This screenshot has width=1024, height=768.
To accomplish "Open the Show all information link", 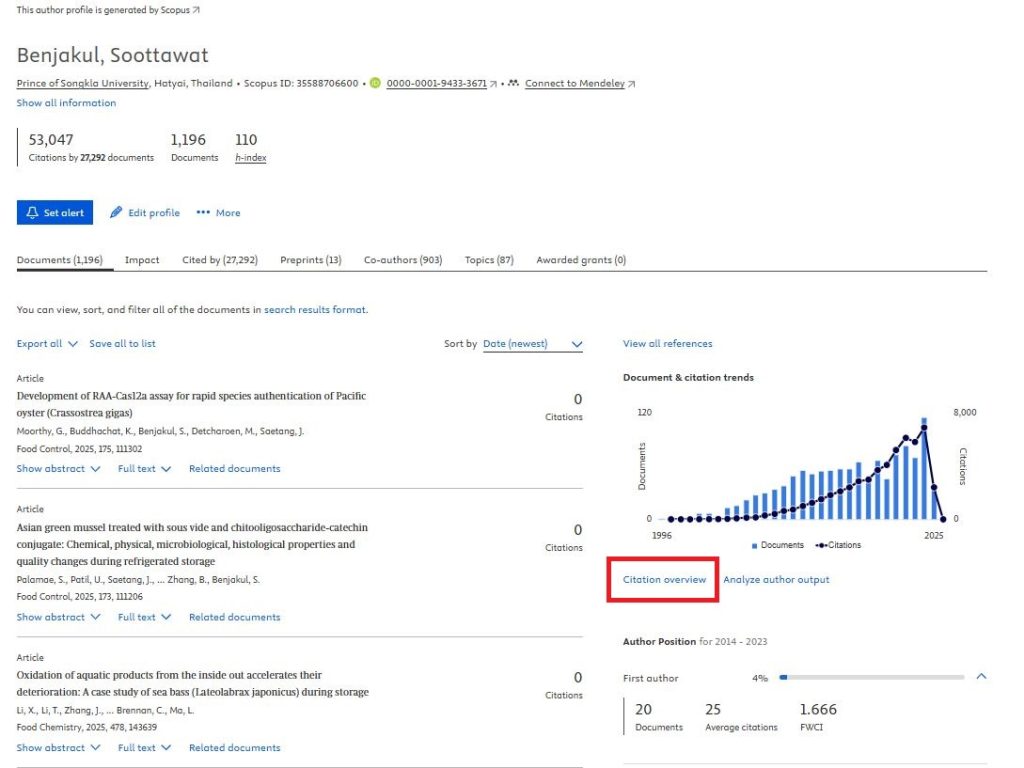I will pos(66,103).
